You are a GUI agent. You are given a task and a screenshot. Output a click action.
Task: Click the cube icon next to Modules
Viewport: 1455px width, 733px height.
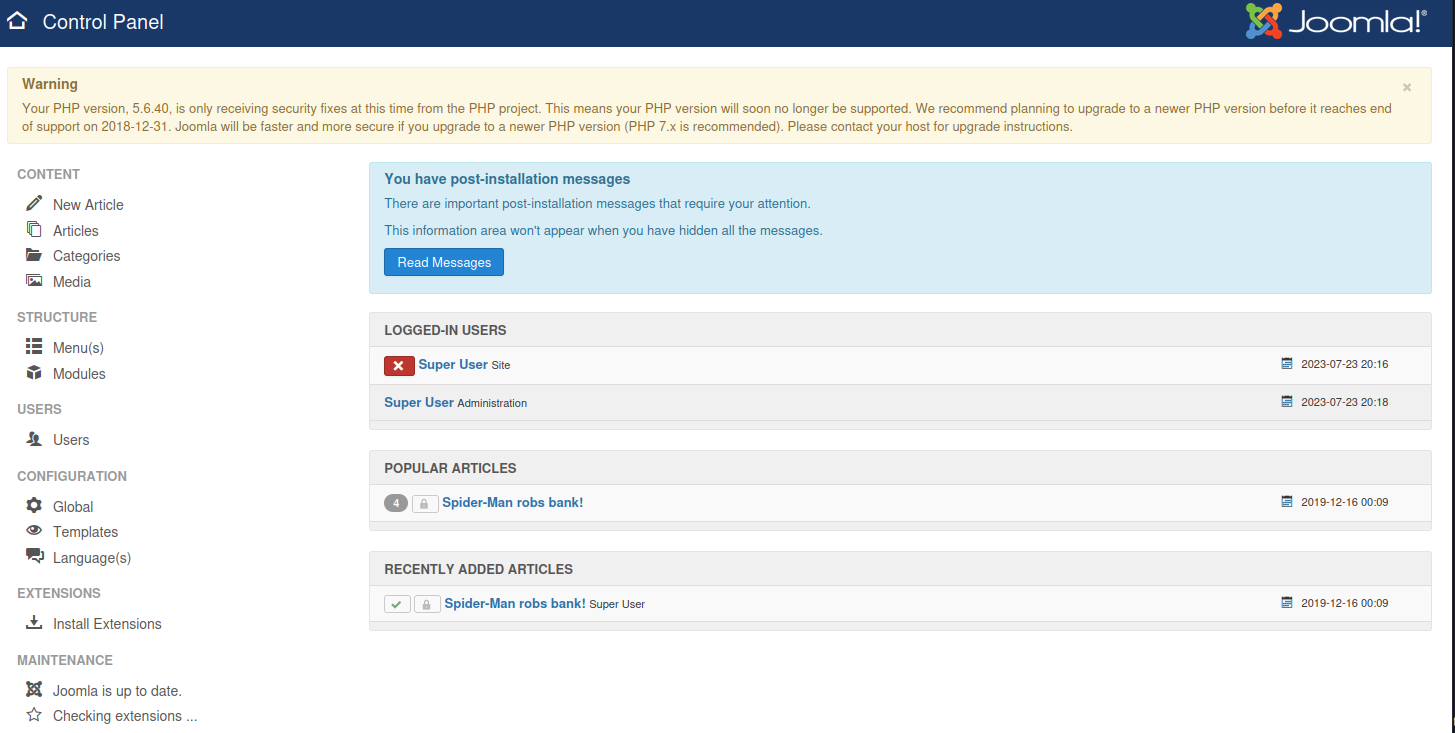(34, 373)
